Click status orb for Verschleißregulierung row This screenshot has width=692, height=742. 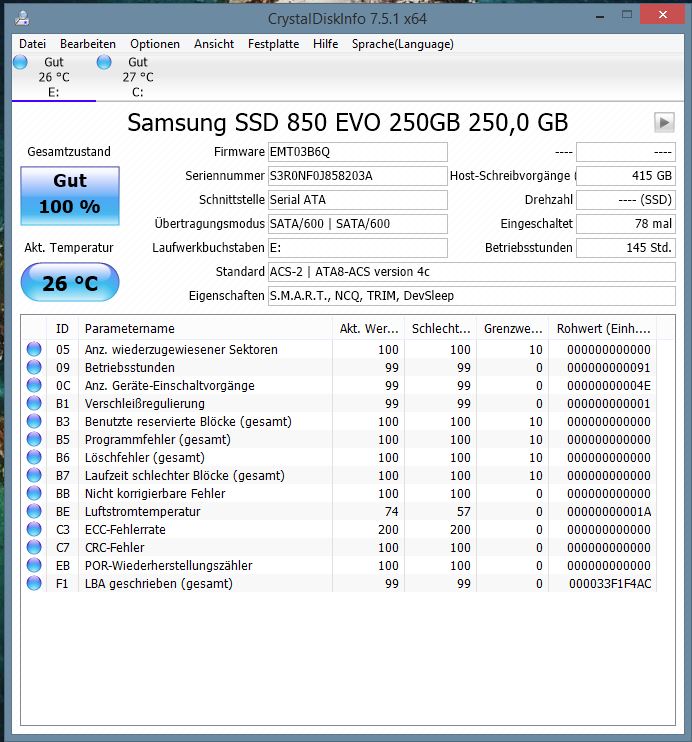point(34,403)
